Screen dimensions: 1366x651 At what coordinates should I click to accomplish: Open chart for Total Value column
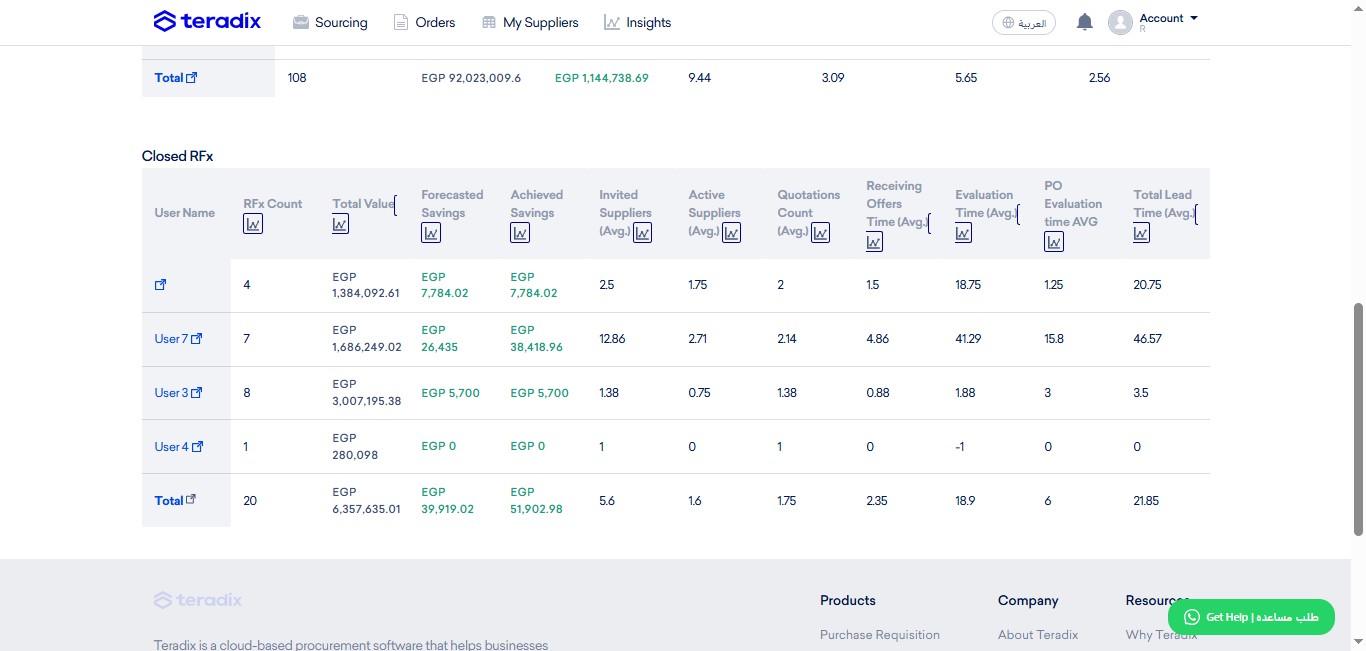tap(340, 223)
